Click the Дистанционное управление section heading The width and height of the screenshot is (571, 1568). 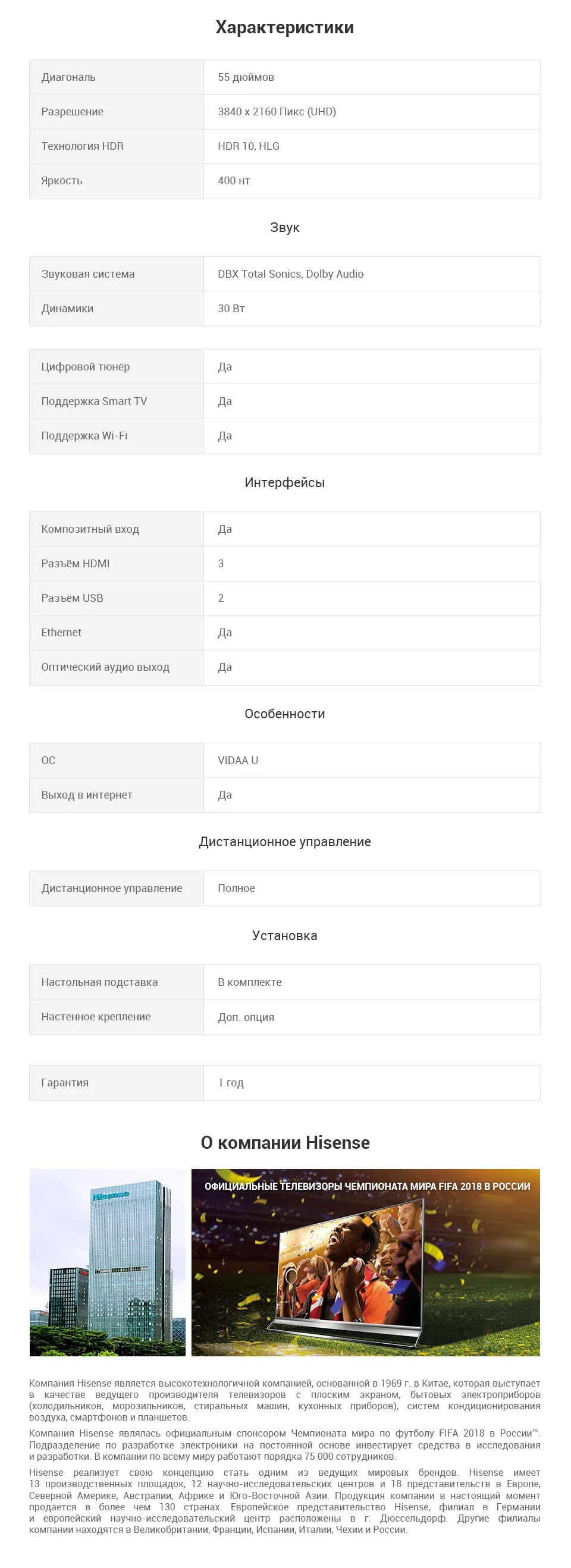pos(285,842)
